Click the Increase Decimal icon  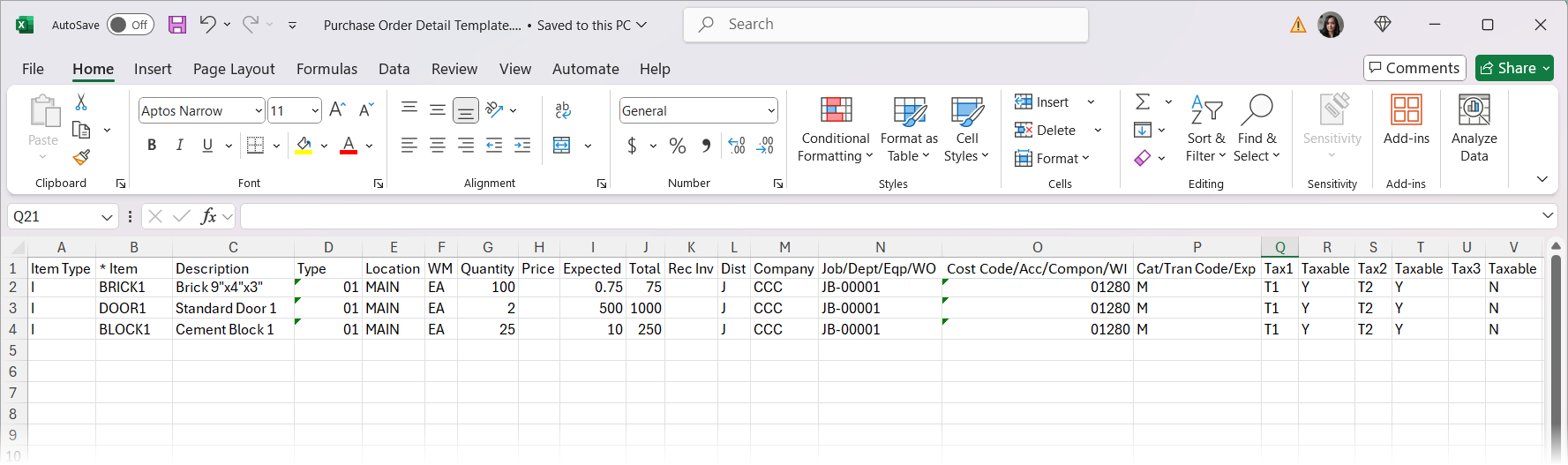(737, 146)
